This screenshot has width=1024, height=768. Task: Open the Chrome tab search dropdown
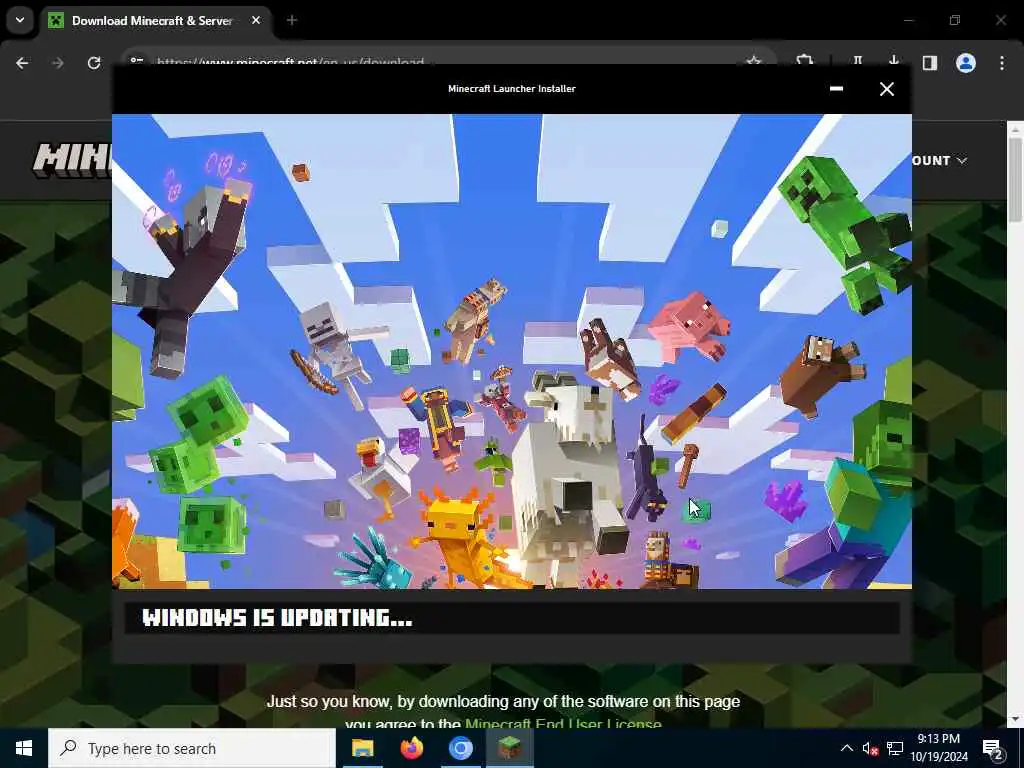20,20
